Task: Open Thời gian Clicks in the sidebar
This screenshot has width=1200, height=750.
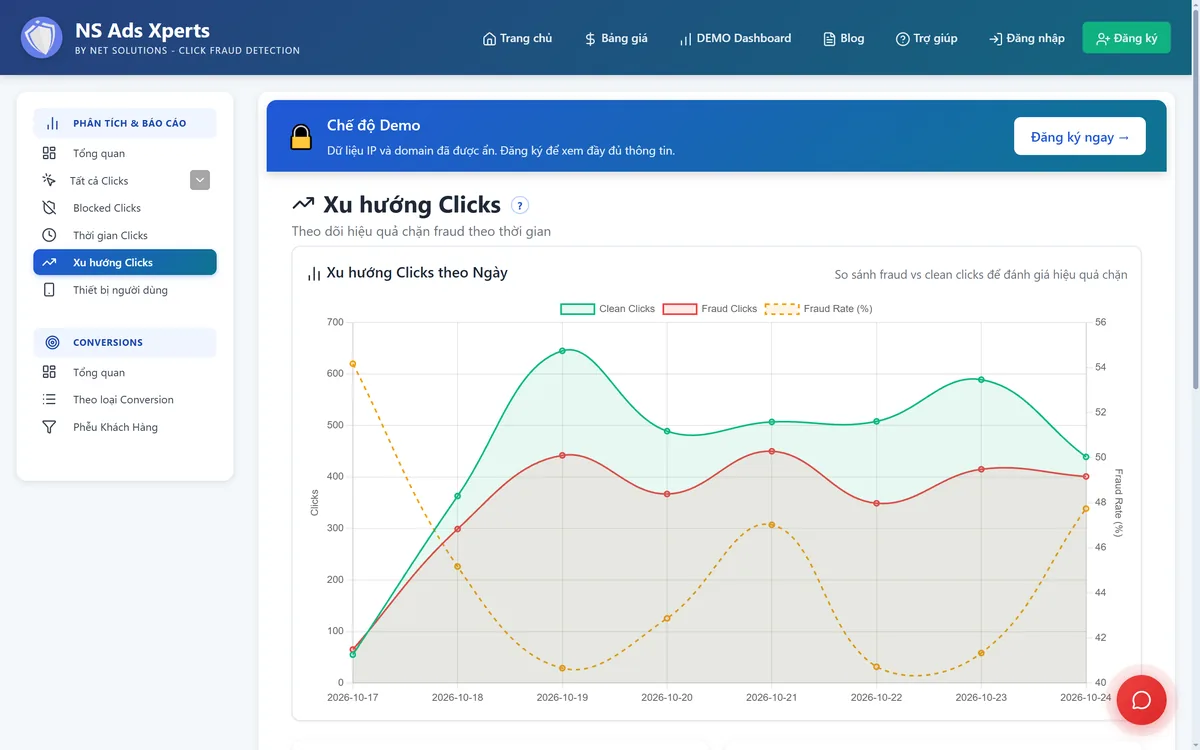Action: [125, 235]
